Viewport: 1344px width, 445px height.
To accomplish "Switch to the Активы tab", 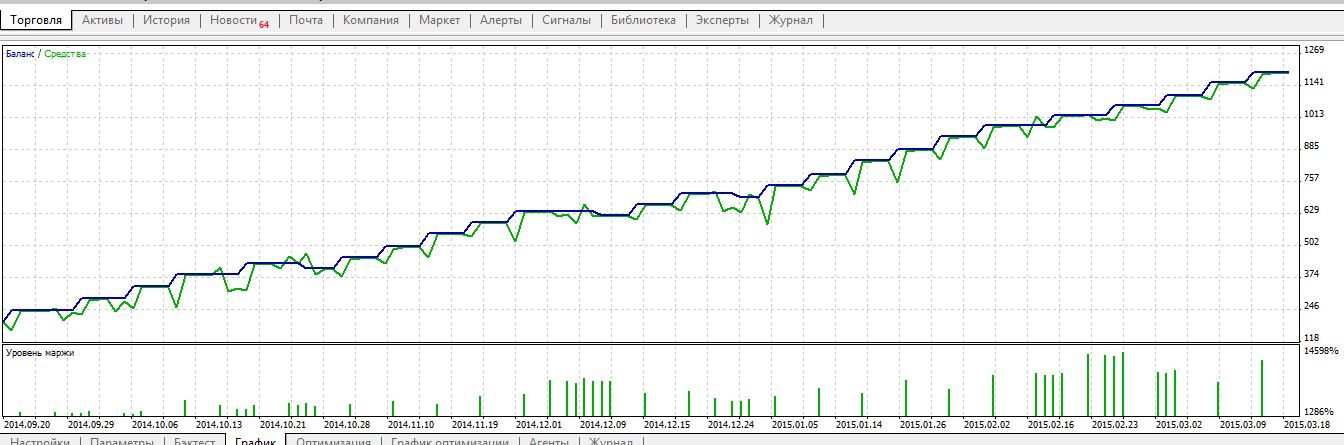I will pyautogui.click(x=103, y=20).
